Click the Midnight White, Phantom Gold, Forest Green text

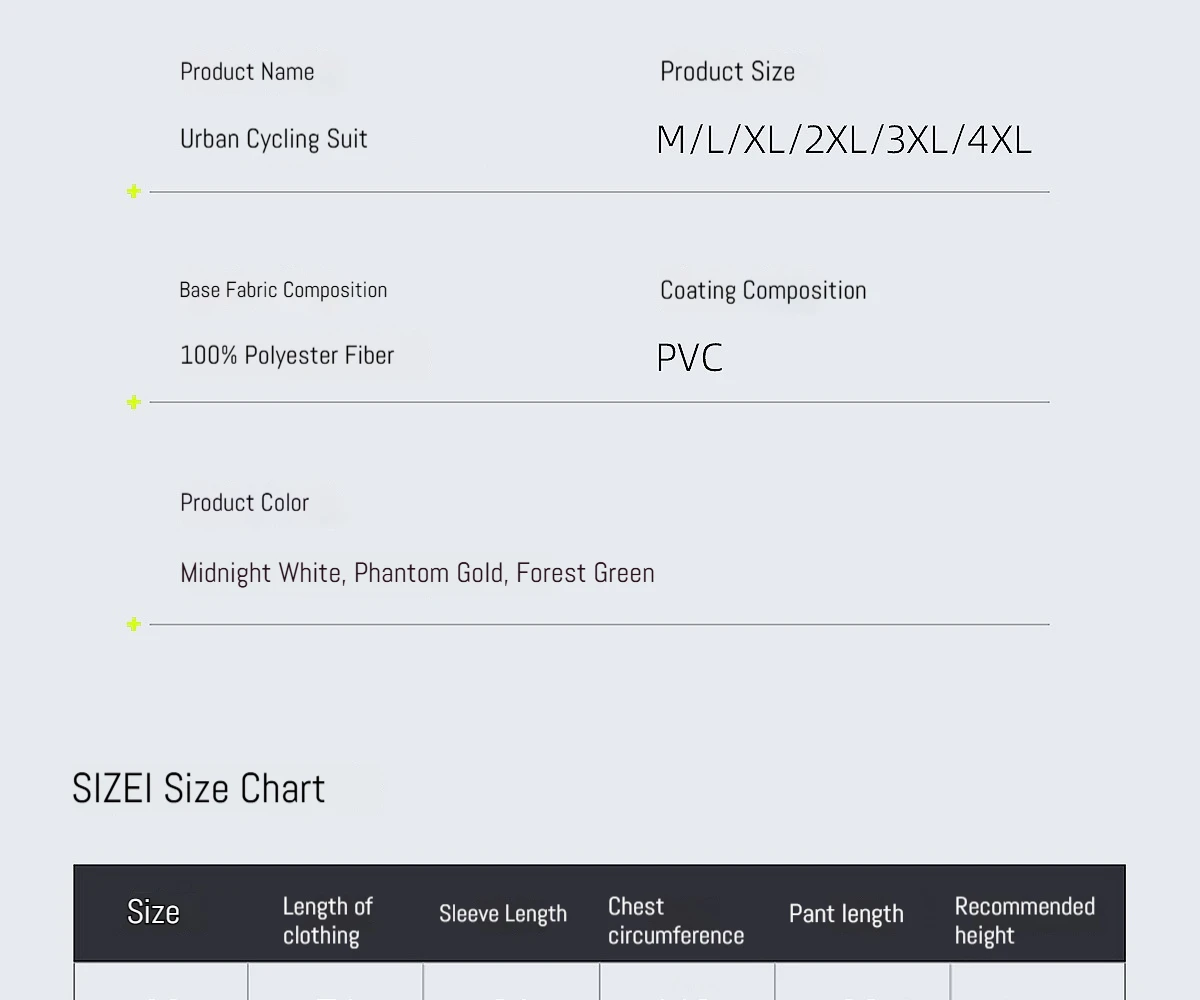[x=417, y=573]
